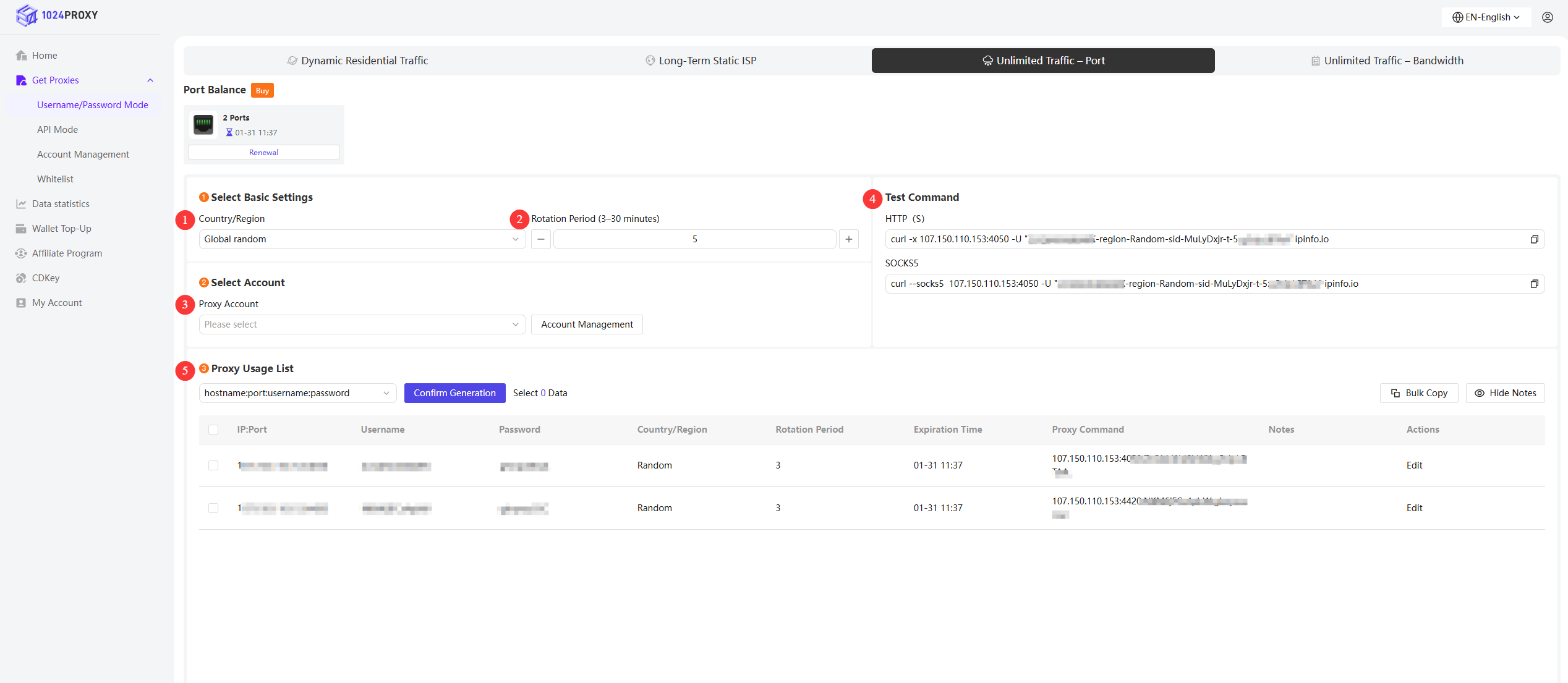Image resolution: width=1568 pixels, height=683 pixels.
Task: Copy the SOCKS5 test command
Action: pos(1534,284)
